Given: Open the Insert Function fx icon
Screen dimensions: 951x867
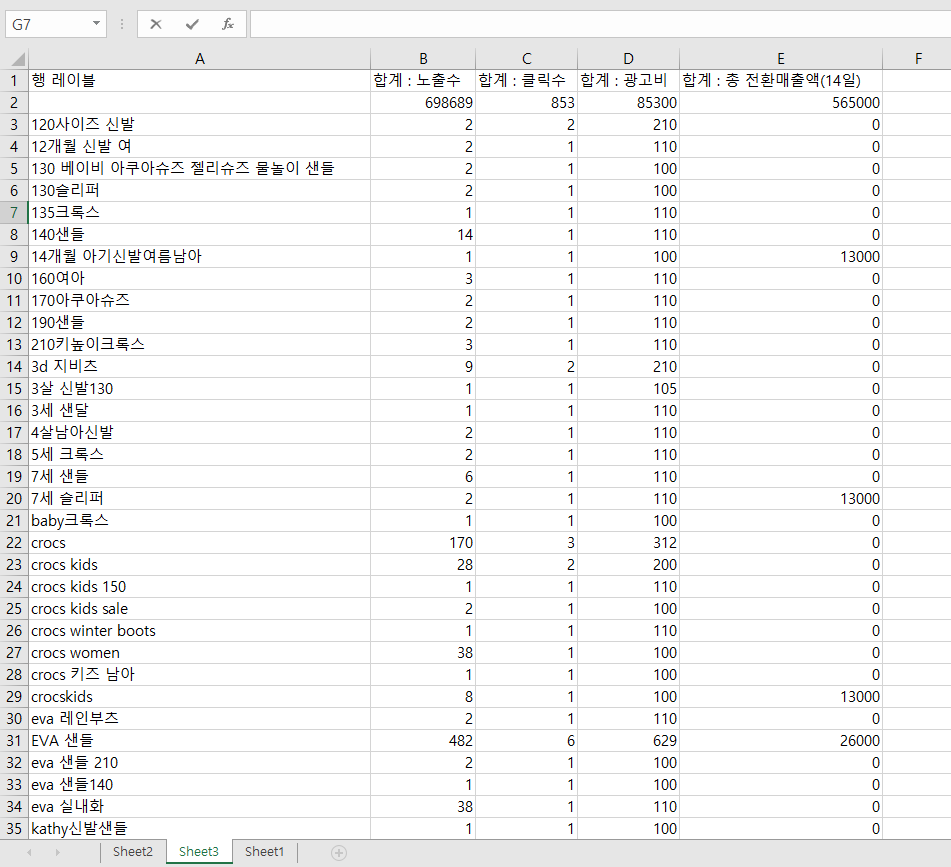Looking at the screenshot, I should pyautogui.click(x=227, y=24).
